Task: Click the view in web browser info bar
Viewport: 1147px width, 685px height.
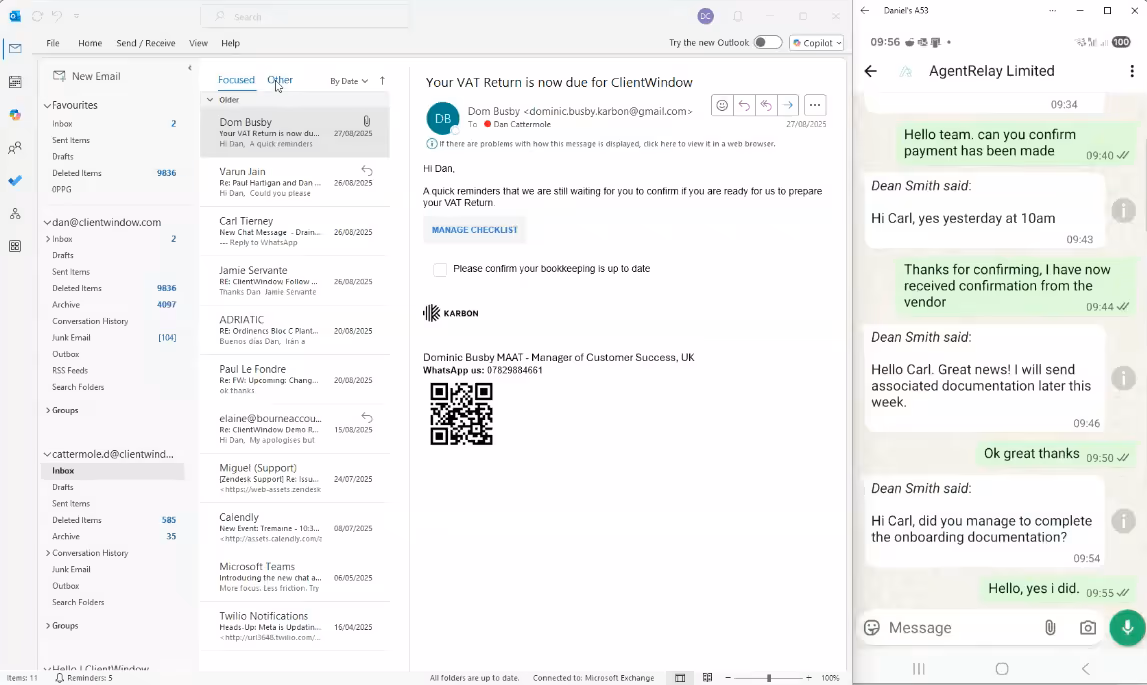Action: (601, 144)
